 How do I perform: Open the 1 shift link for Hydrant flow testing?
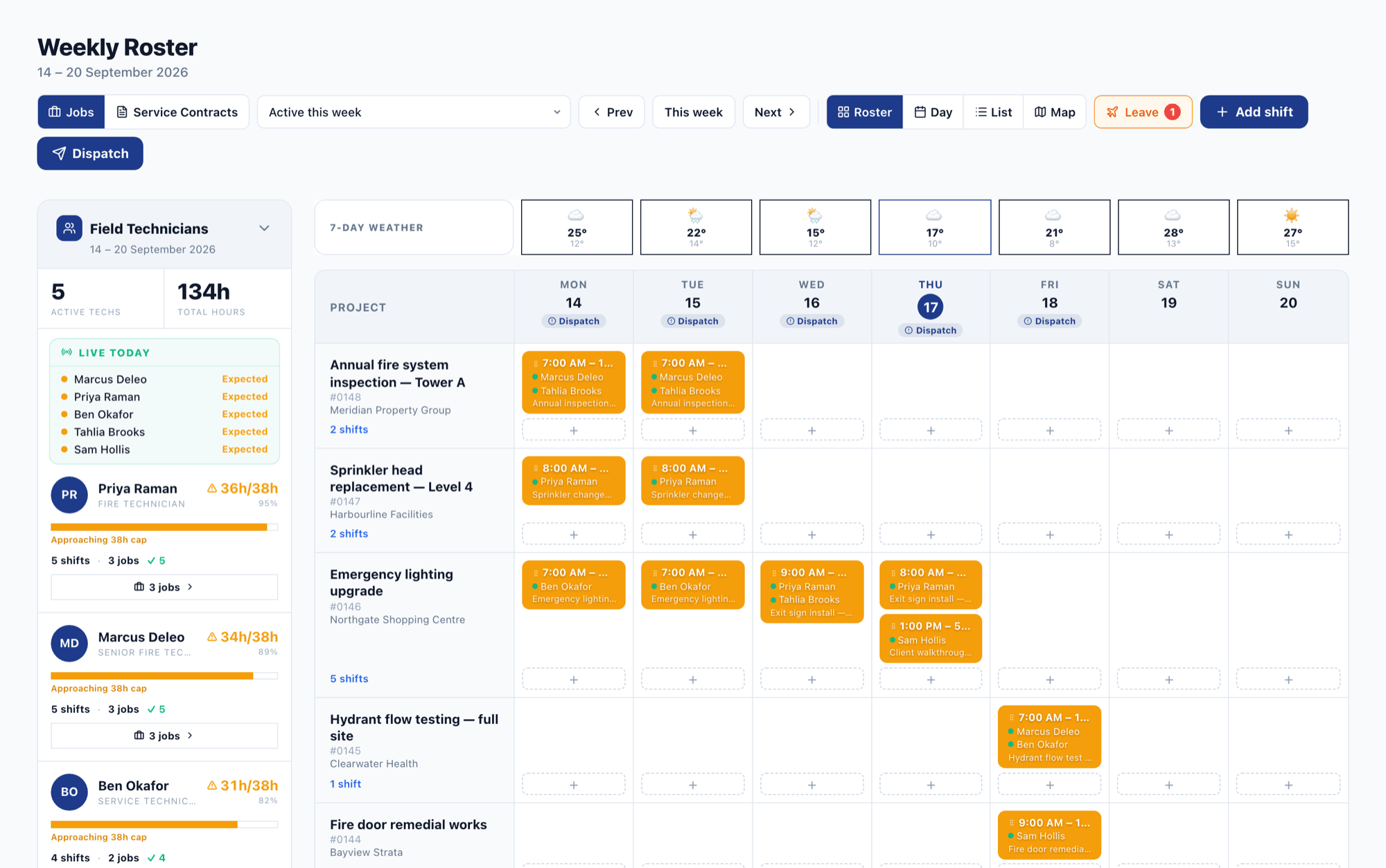[345, 784]
